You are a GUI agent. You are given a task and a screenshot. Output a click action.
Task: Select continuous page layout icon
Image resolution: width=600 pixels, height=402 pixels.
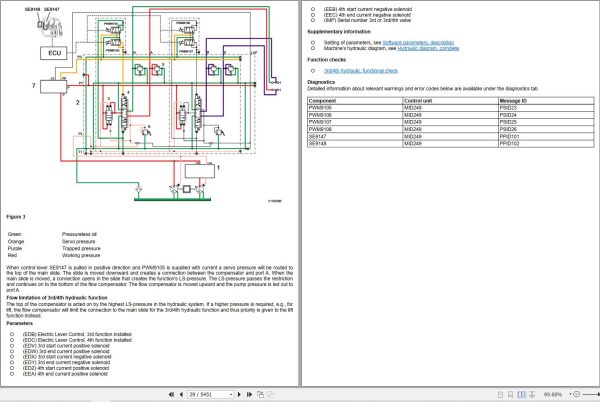coord(510,394)
